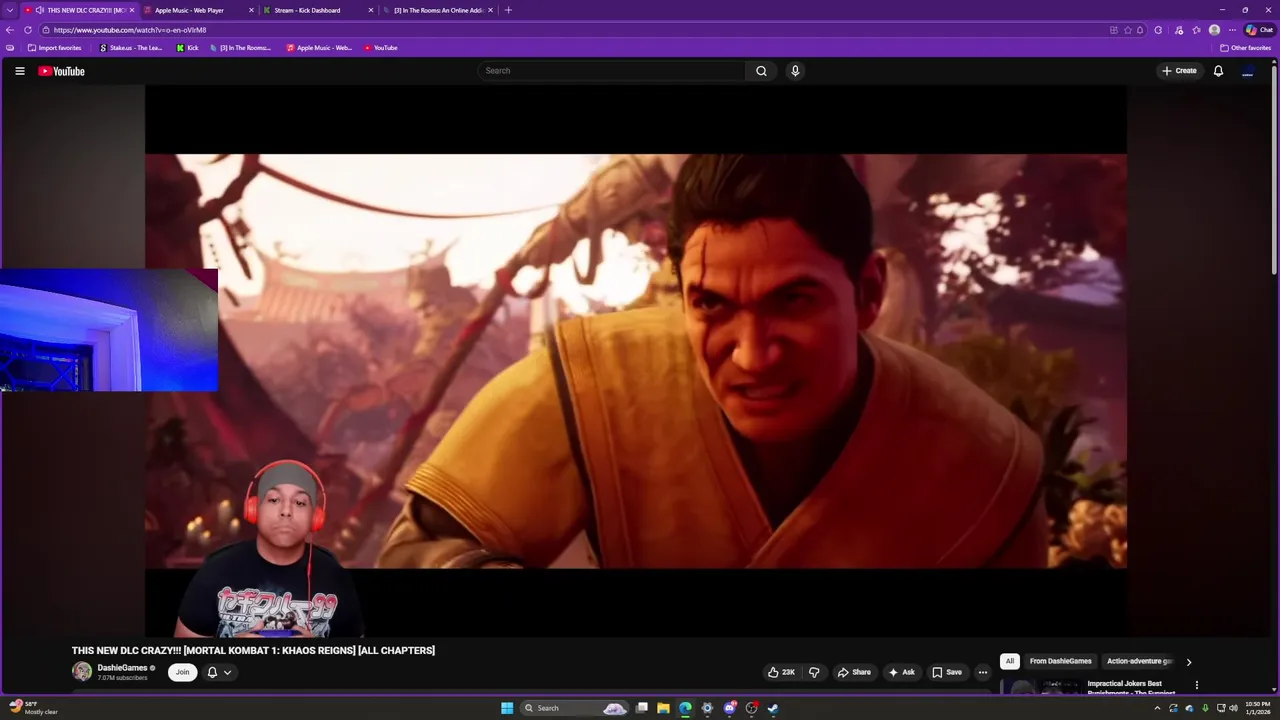Click the browser address bar URL
This screenshot has width=1280, height=720.
pos(130,30)
